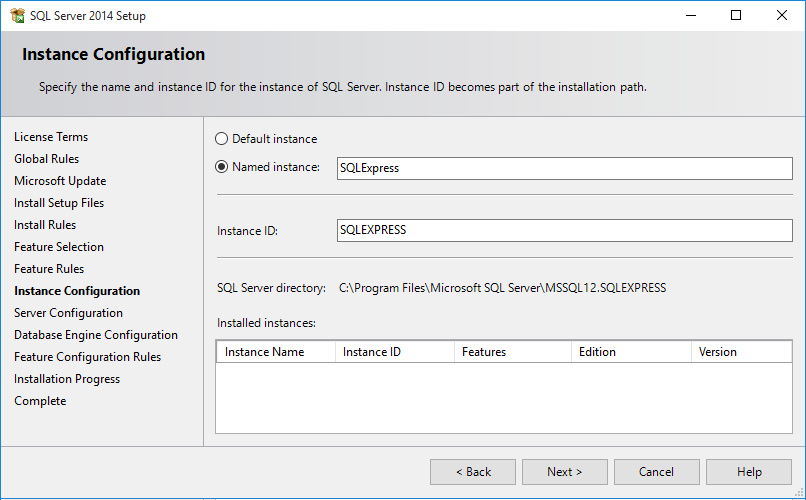Select Feature Rules in sidebar
This screenshot has height=500, width=806.
click(49, 269)
